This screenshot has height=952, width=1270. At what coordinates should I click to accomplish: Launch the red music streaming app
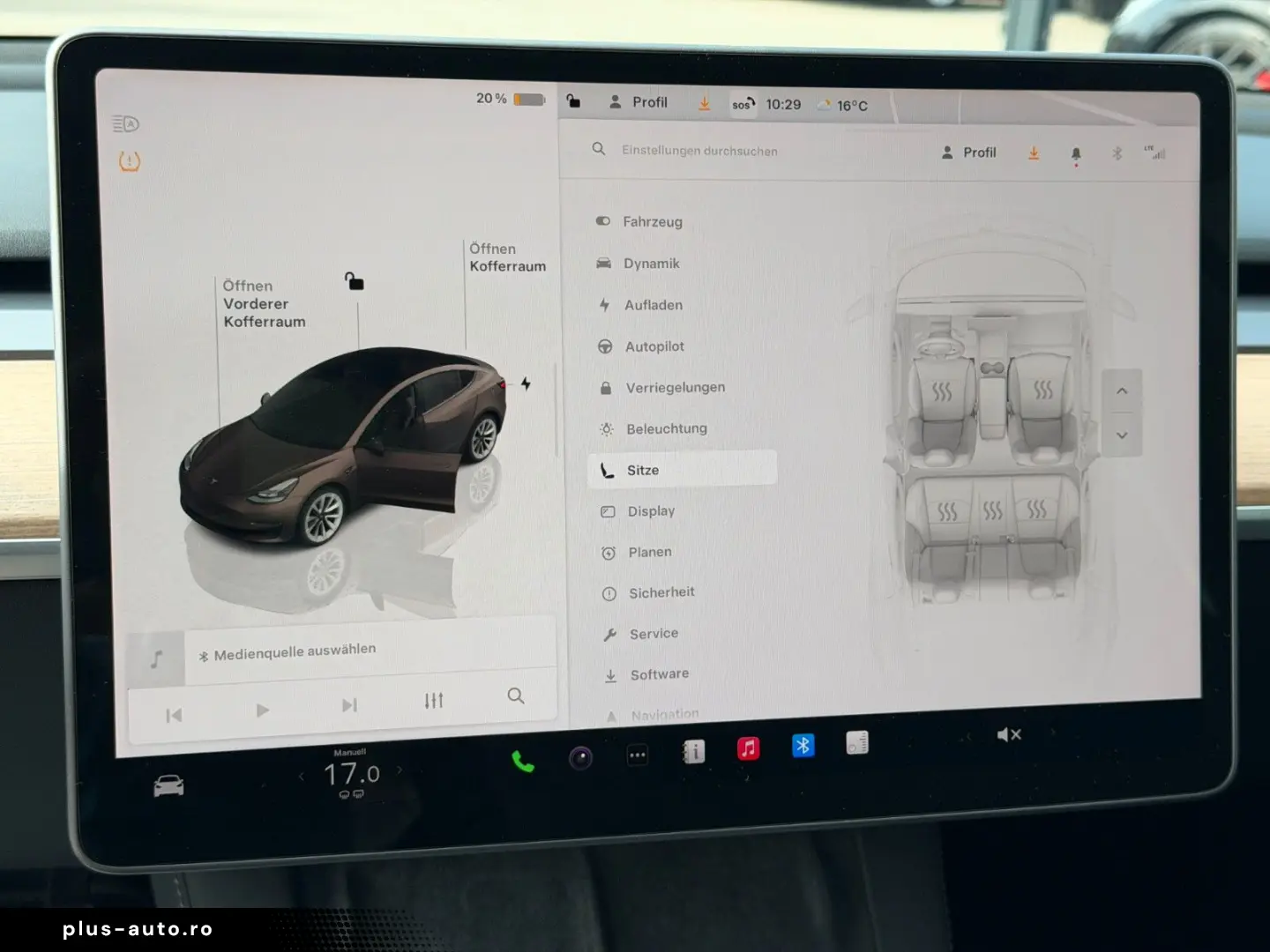click(x=748, y=747)
